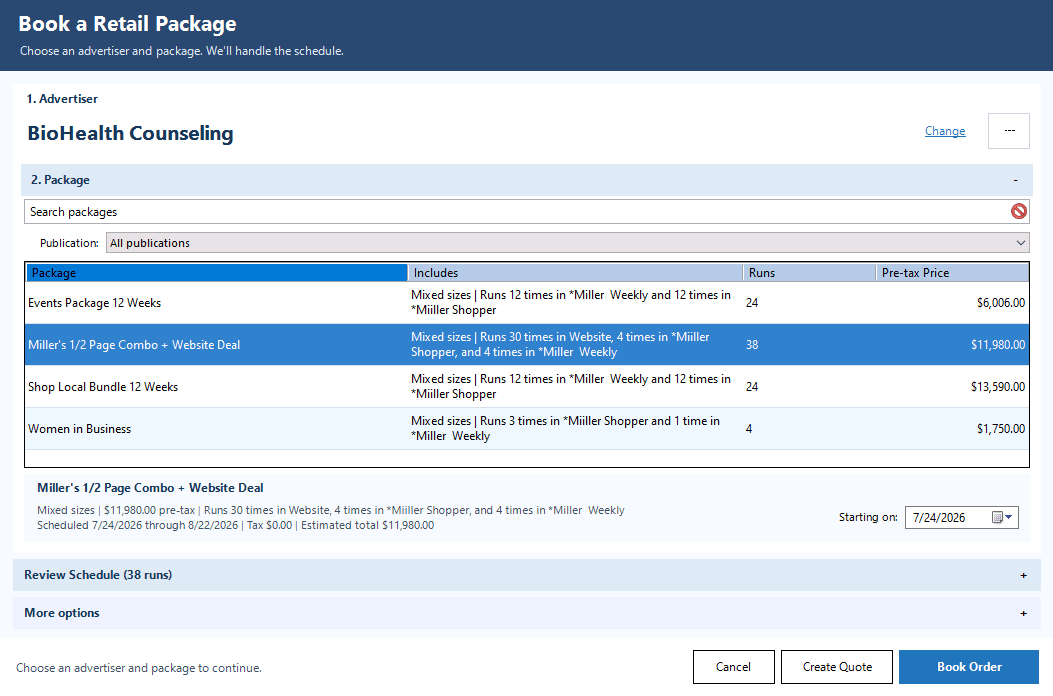
Task: Select the Women in Business package row
Action: pos(526,429)
